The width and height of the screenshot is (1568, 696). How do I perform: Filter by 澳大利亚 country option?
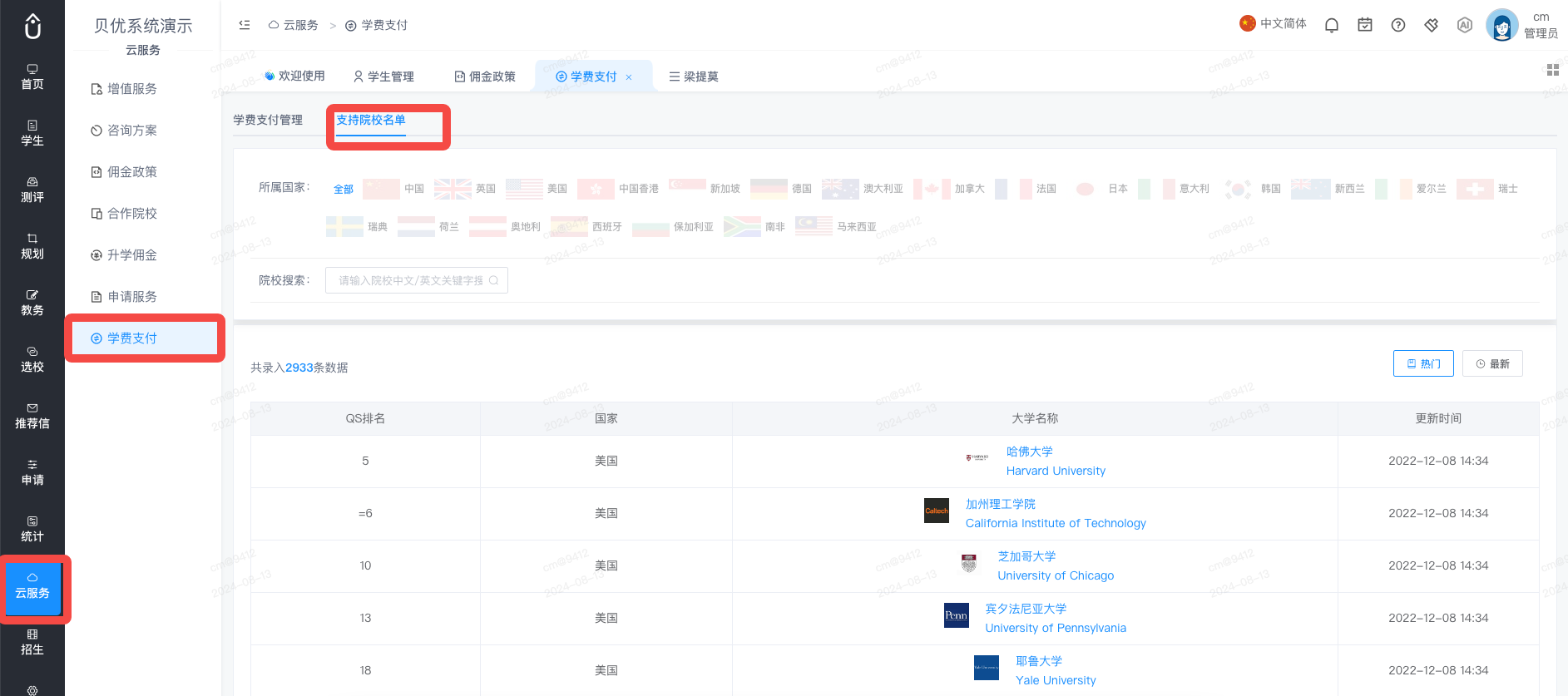pos(863,189)
